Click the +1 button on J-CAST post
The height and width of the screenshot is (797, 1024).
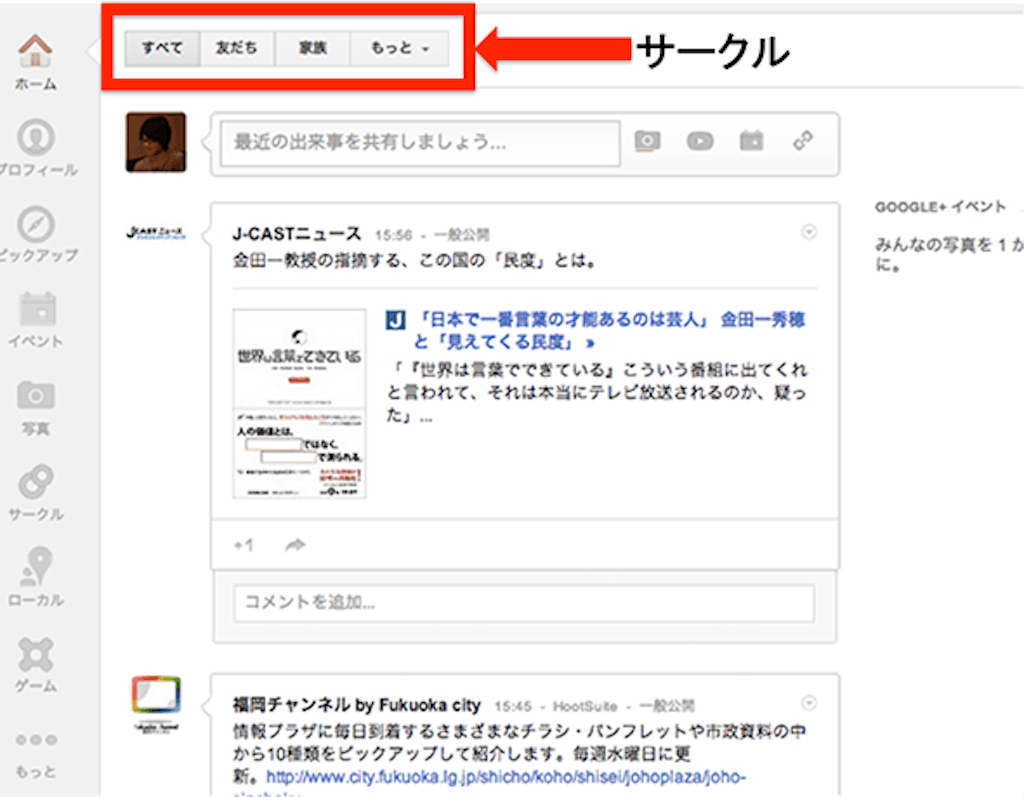coord(243,545)
